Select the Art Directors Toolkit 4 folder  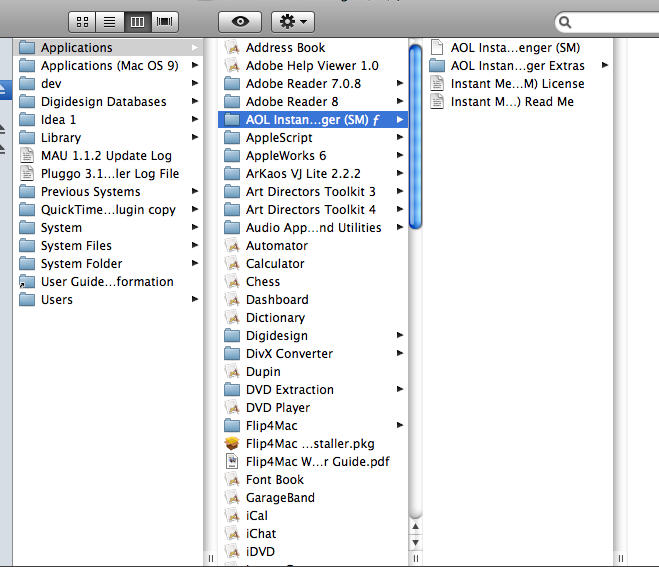pyautogui.click(x=313, y=210)
